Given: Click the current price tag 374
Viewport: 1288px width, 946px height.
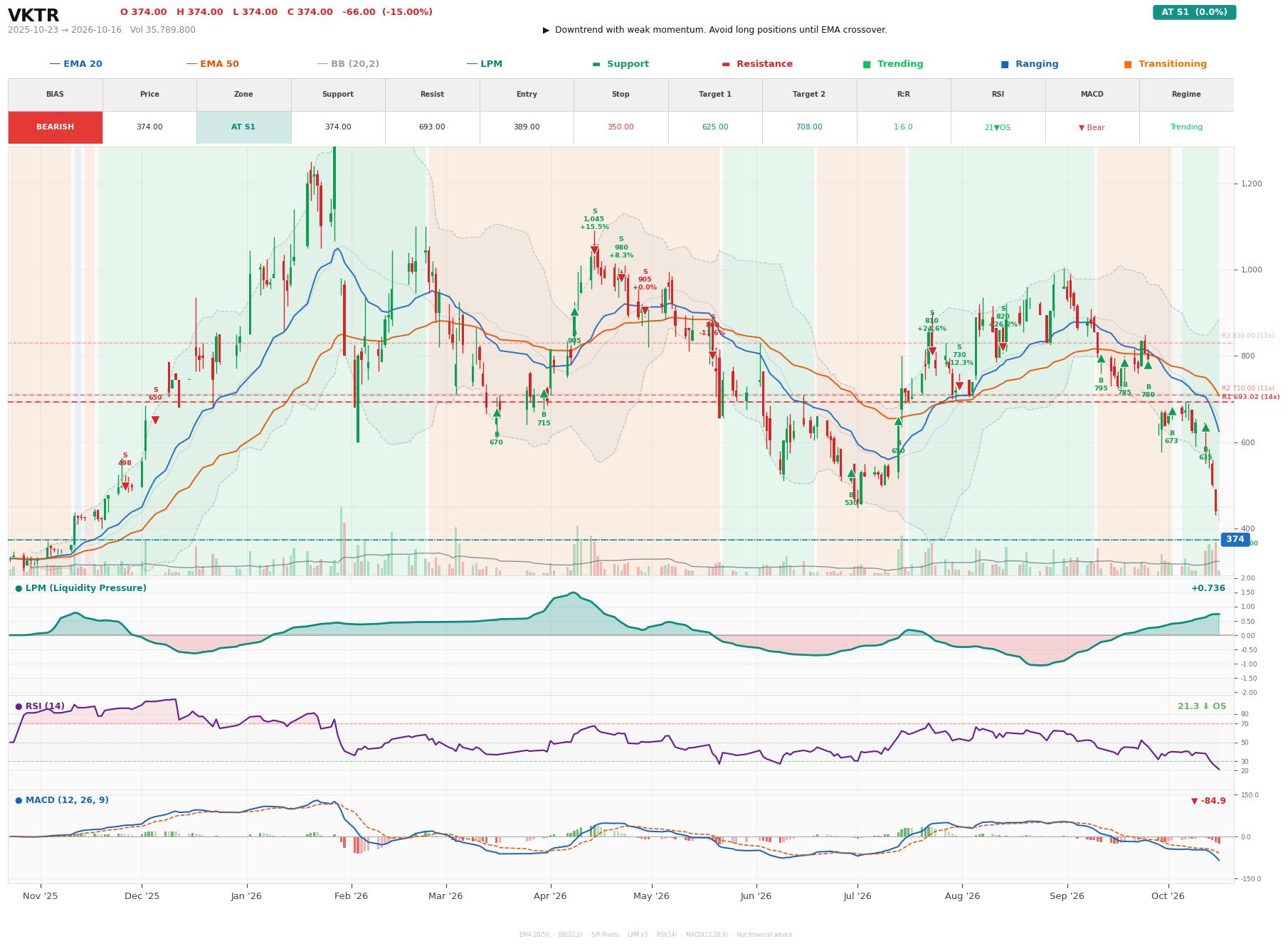Looking at the screenshot, I should click(x=1235, y=540).
